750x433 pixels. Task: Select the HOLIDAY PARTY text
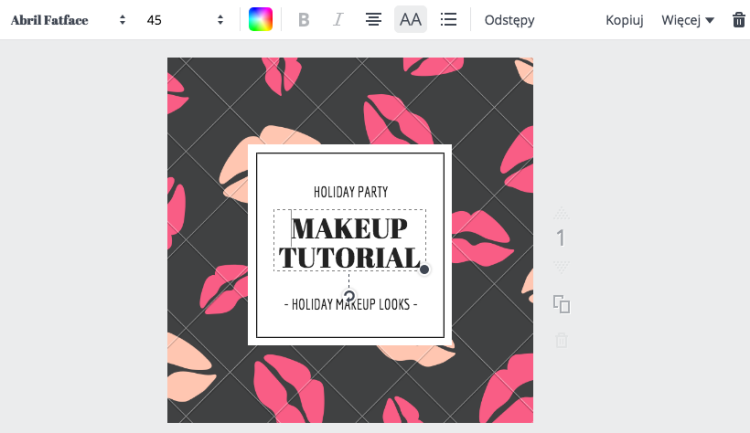click(351, 192)
